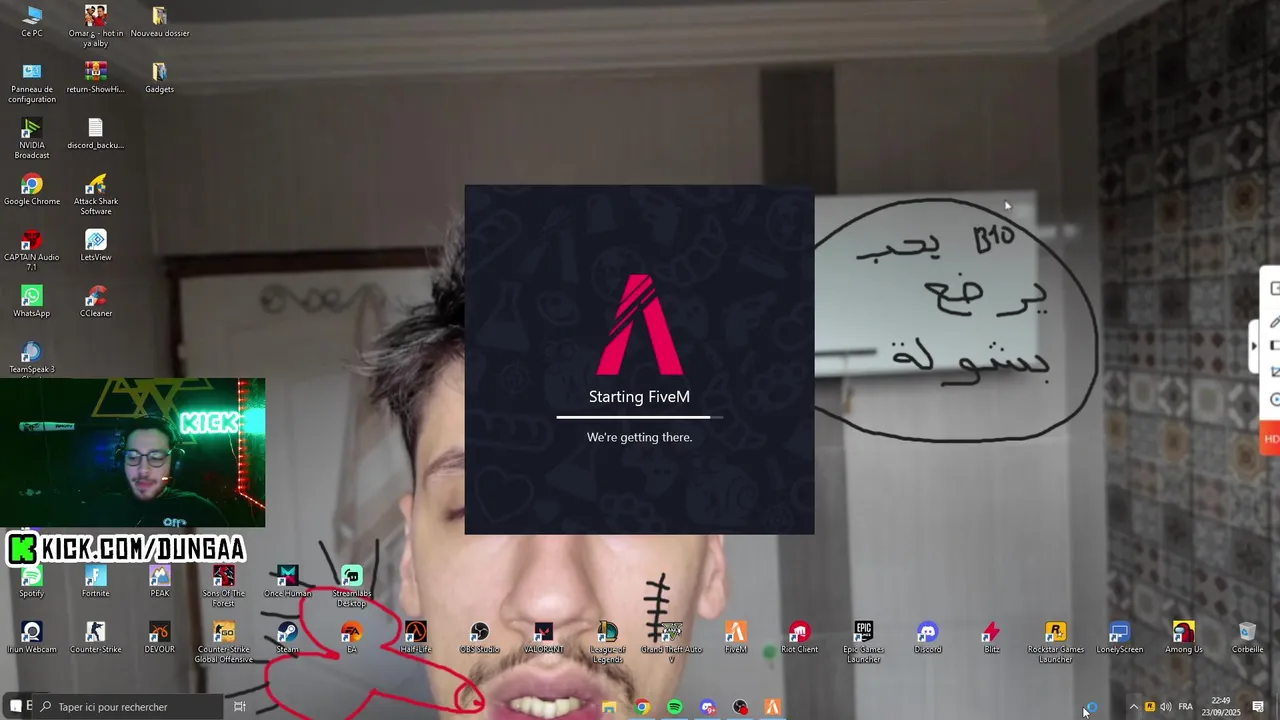Image resolution: width=1280 pixels, height=720 pixels.
Task: Open the Corbeille recycle bin
Action: pos(1248,637)
